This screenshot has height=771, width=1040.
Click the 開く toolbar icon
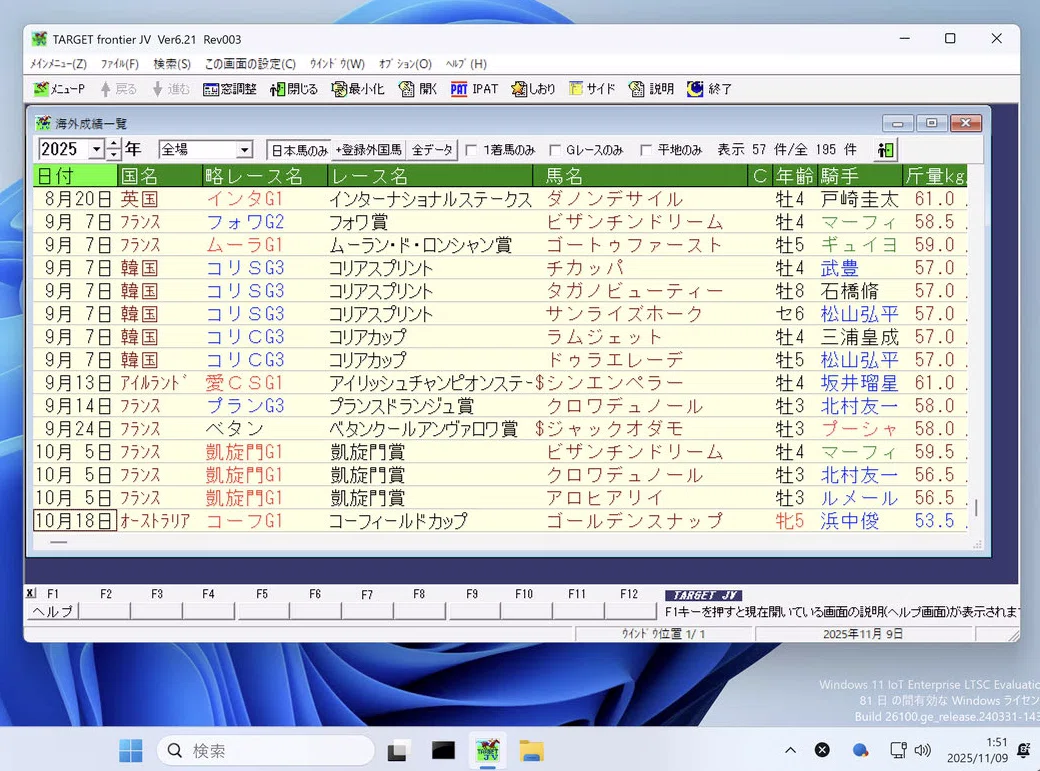(x=418, y=89)
